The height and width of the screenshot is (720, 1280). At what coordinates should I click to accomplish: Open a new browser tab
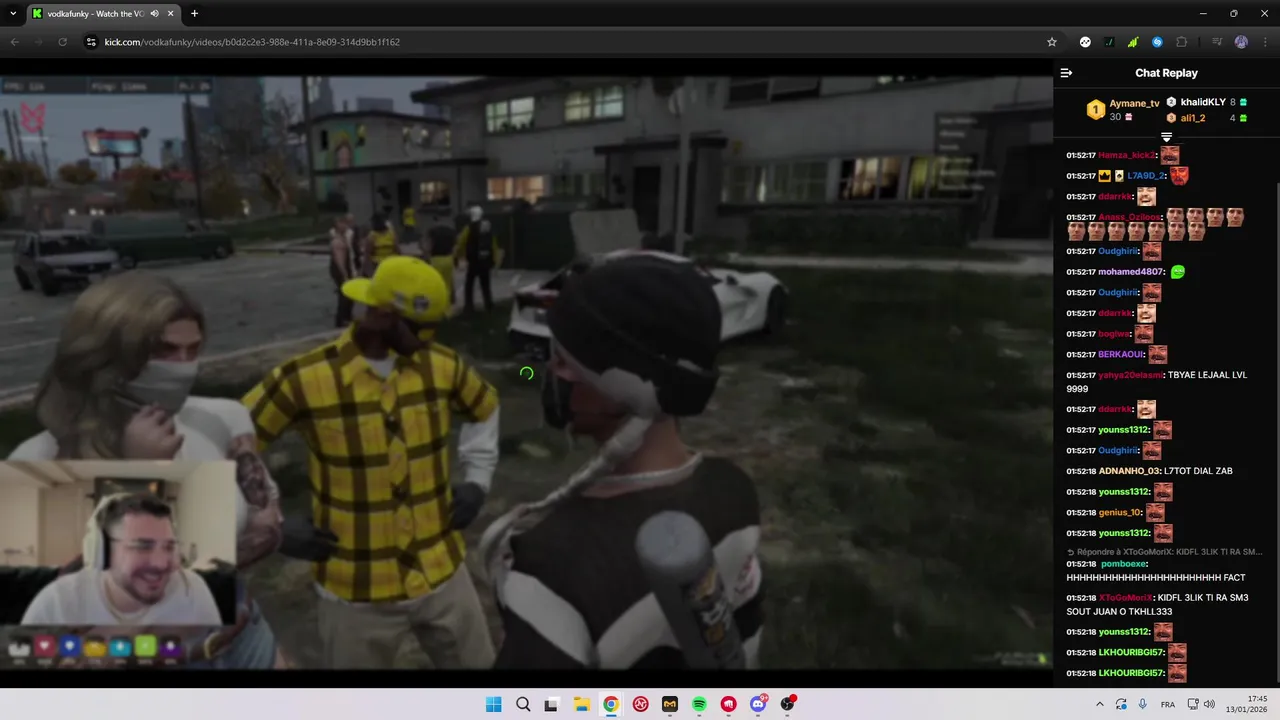click(194, 14)
